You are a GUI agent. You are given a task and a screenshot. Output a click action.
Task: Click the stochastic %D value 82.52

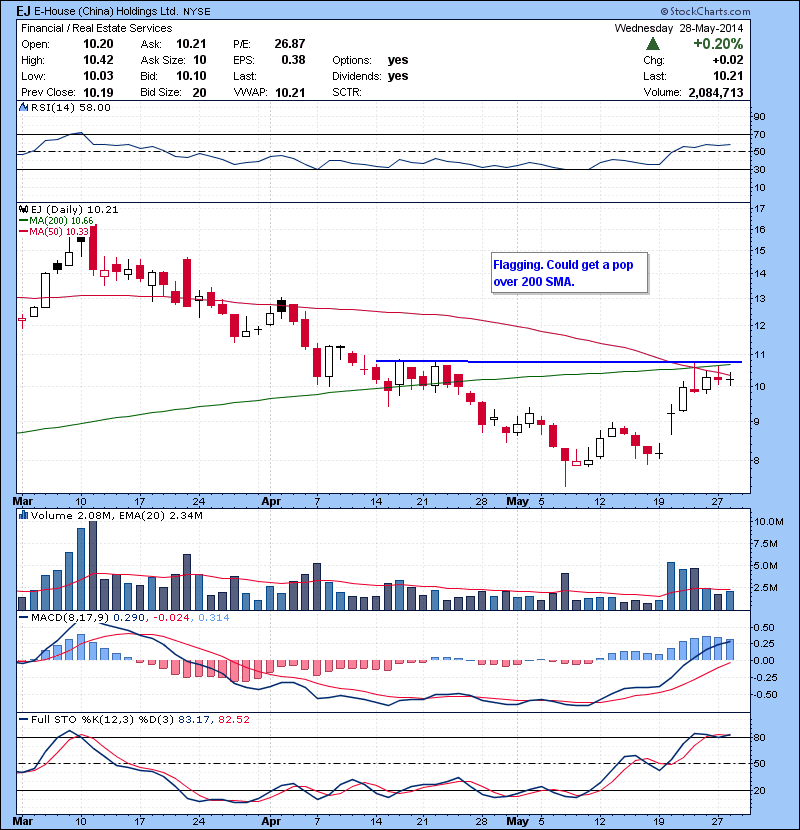(233, 719)
